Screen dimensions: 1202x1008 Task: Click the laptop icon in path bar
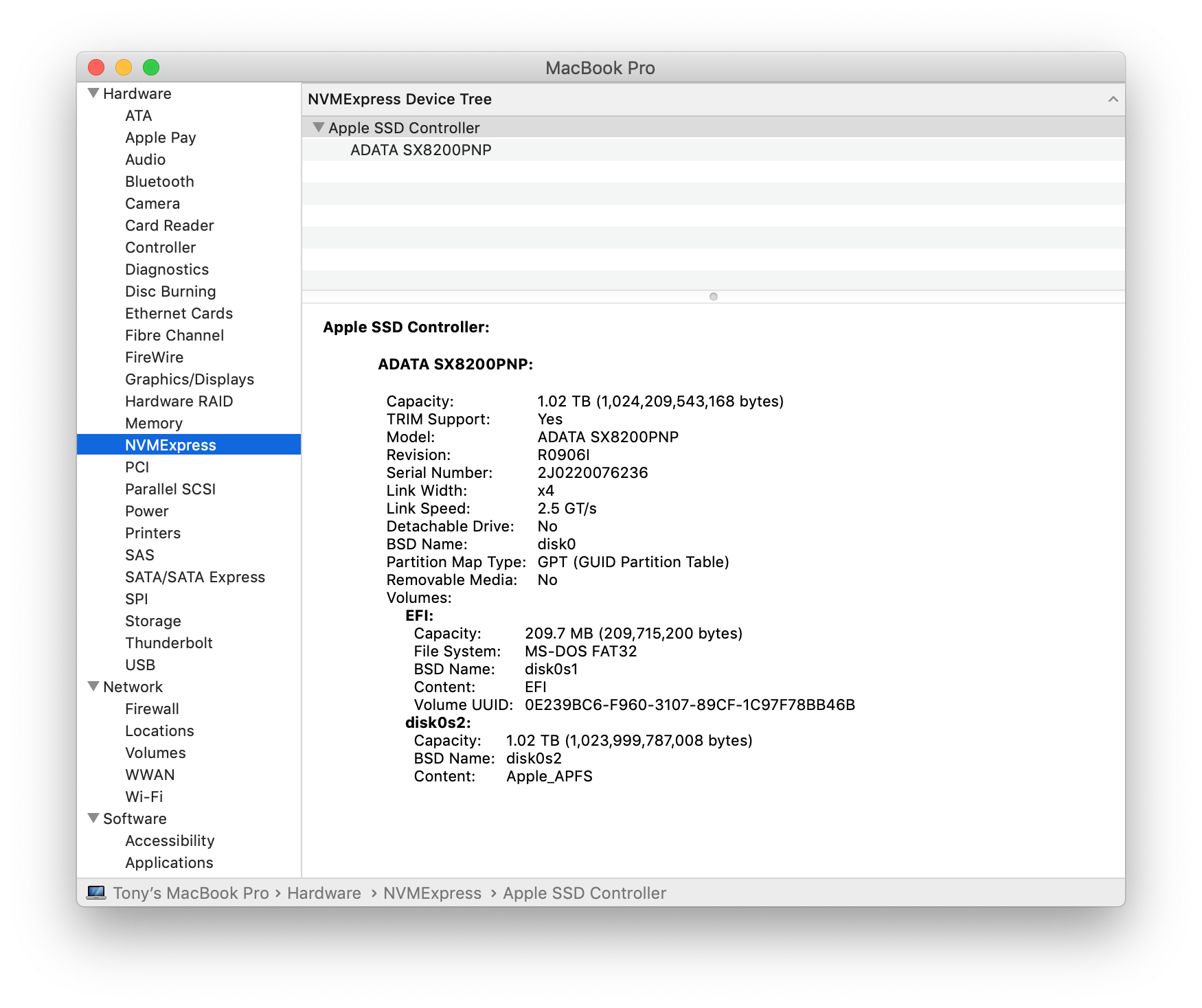(x=96, y=893)
